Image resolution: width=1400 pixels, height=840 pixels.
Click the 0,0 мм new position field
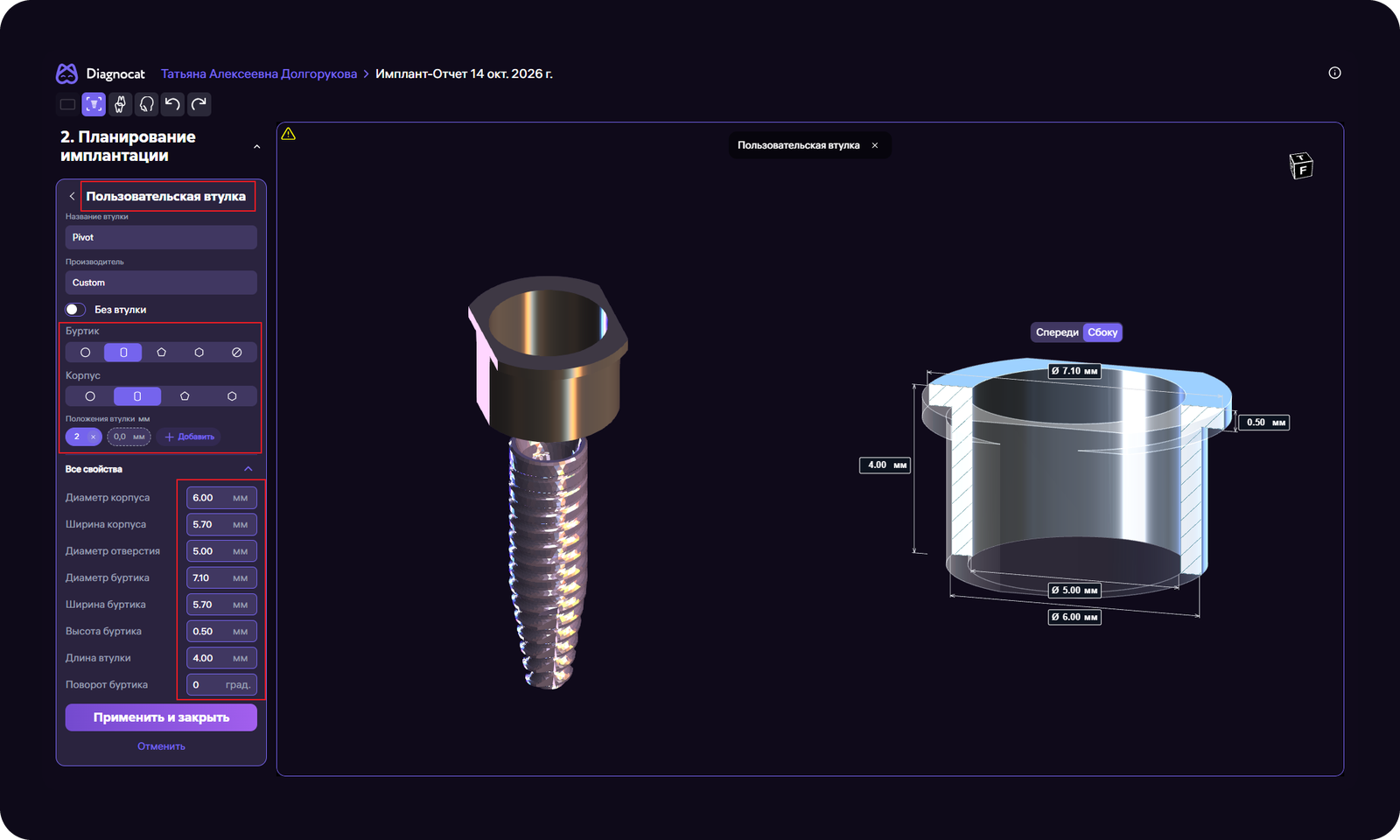129,437
